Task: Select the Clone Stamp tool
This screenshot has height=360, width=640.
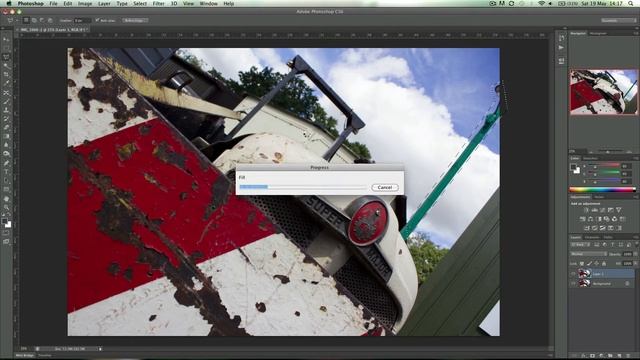Action: (x=6, y=111)
